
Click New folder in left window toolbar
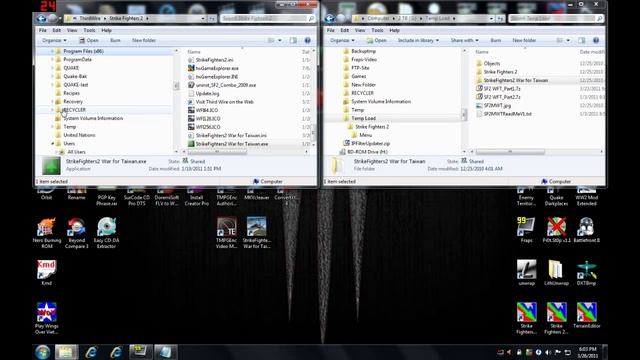click(x=144, y=40)
